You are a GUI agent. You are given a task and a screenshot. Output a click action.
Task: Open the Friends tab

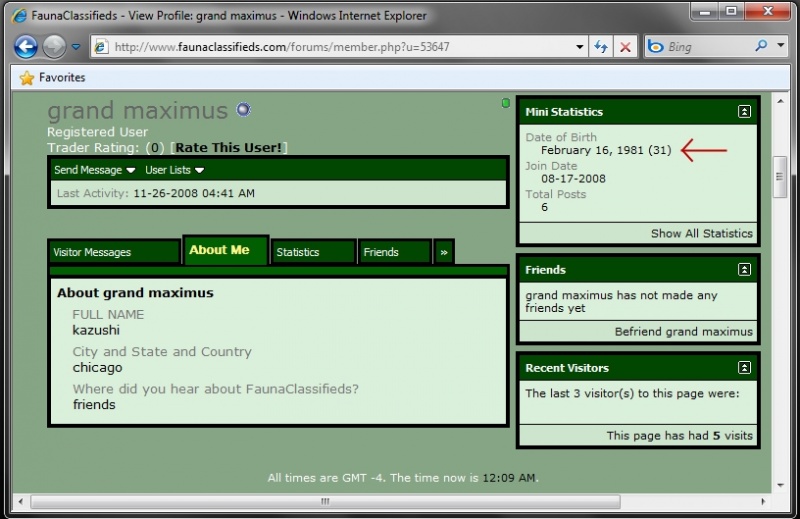tap(394, 252)
